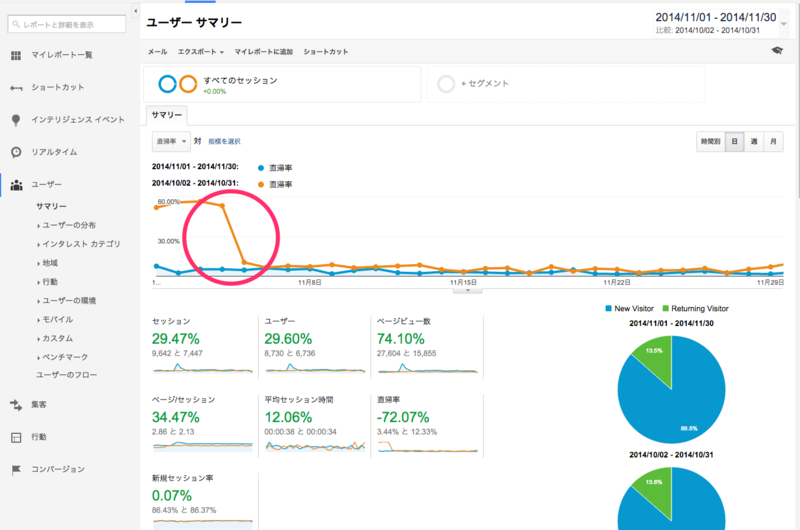This screenshot has height=530, width=800.
Task: Open My Reports list grid icon
Action: pyautogui.click(x=16, y=55)
